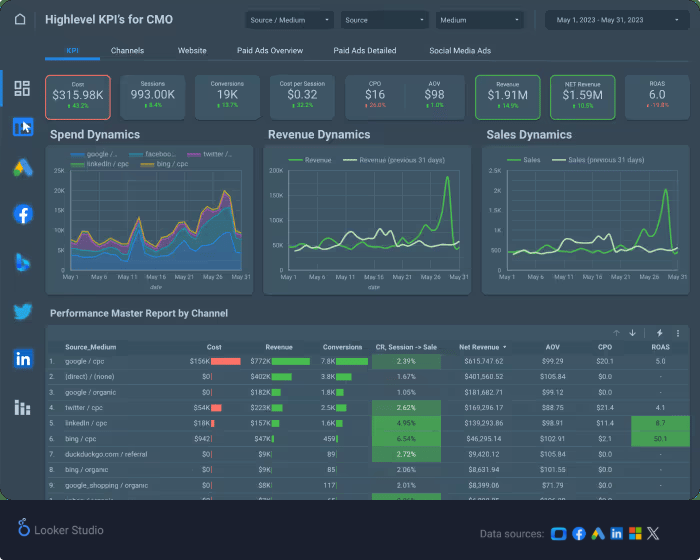Open Bing sidebar icon

point(22,262)
